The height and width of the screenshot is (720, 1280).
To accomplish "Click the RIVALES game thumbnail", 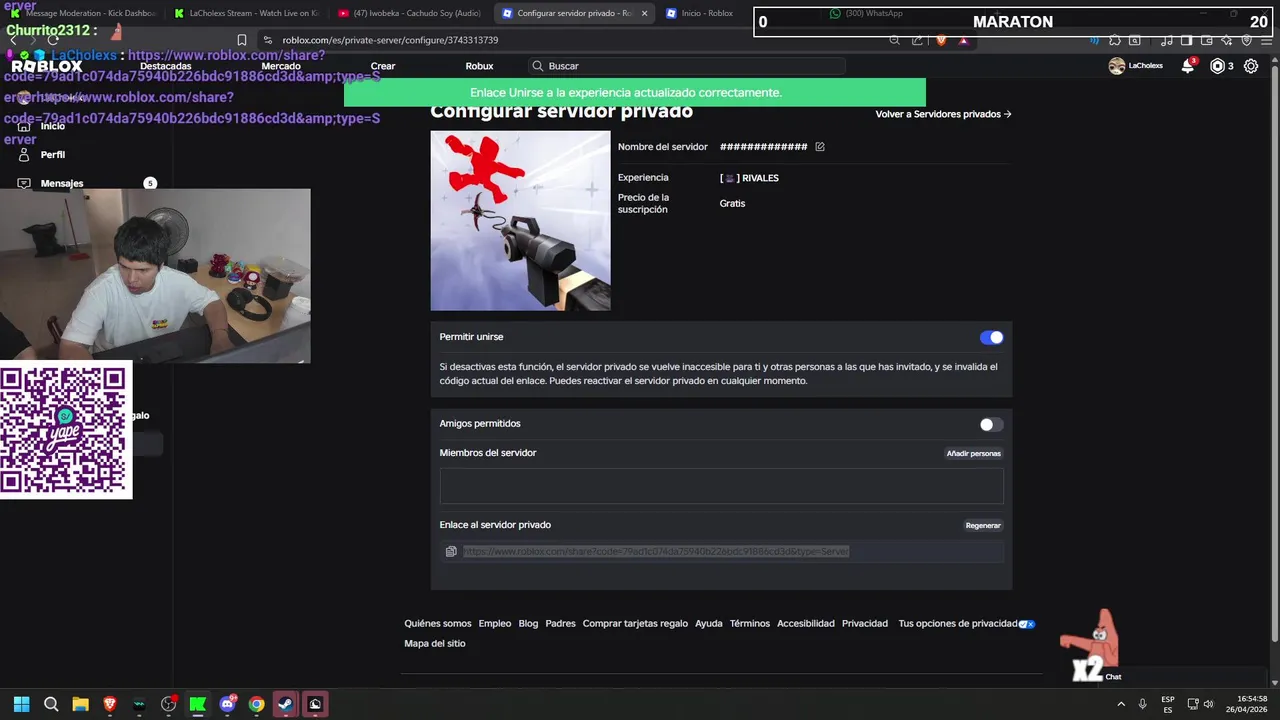I will (x=520, y=221).
